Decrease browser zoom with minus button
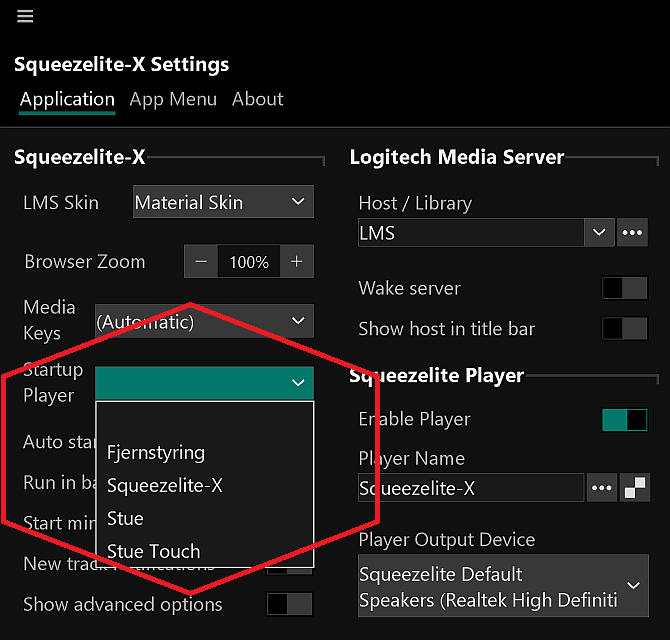This screenshot has width=670, height=640. [201, 261]
